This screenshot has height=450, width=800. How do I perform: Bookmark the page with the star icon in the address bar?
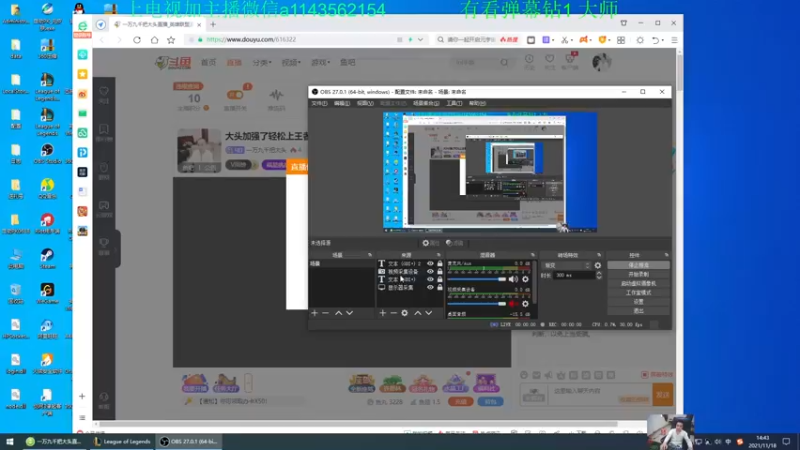point(171,40)
